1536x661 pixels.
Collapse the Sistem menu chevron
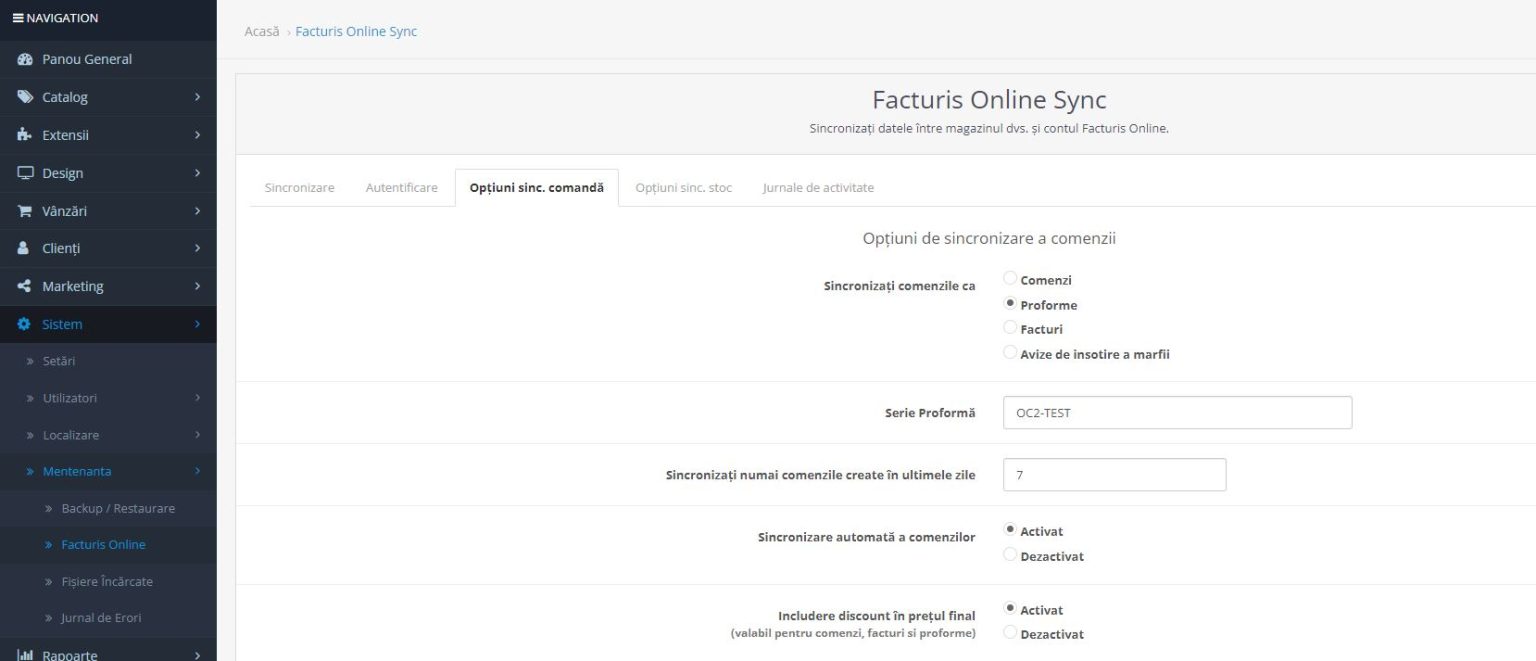coord(197,324)
